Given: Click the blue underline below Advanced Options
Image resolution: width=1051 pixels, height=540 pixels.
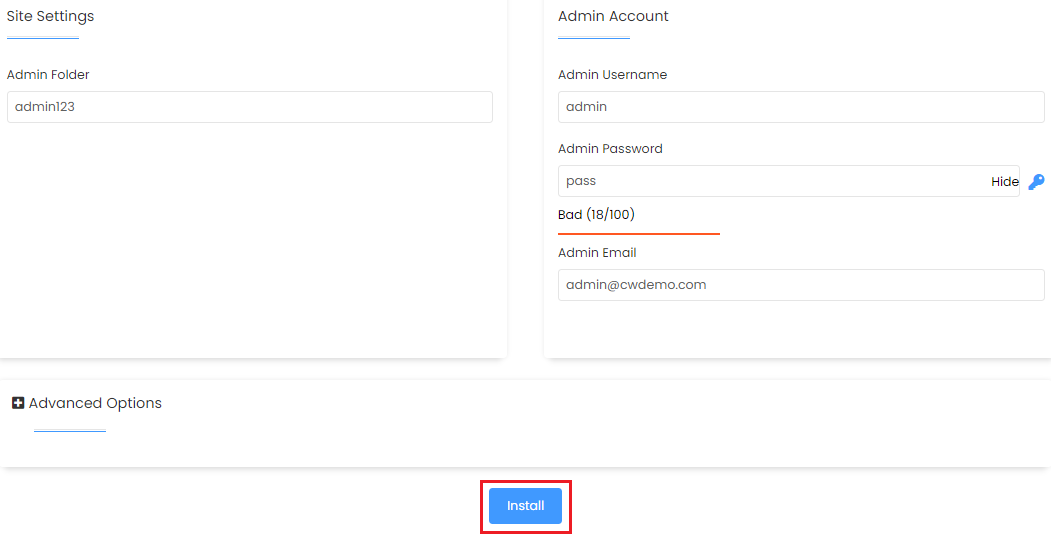Looking at the screenshot, I should [70, 431].
